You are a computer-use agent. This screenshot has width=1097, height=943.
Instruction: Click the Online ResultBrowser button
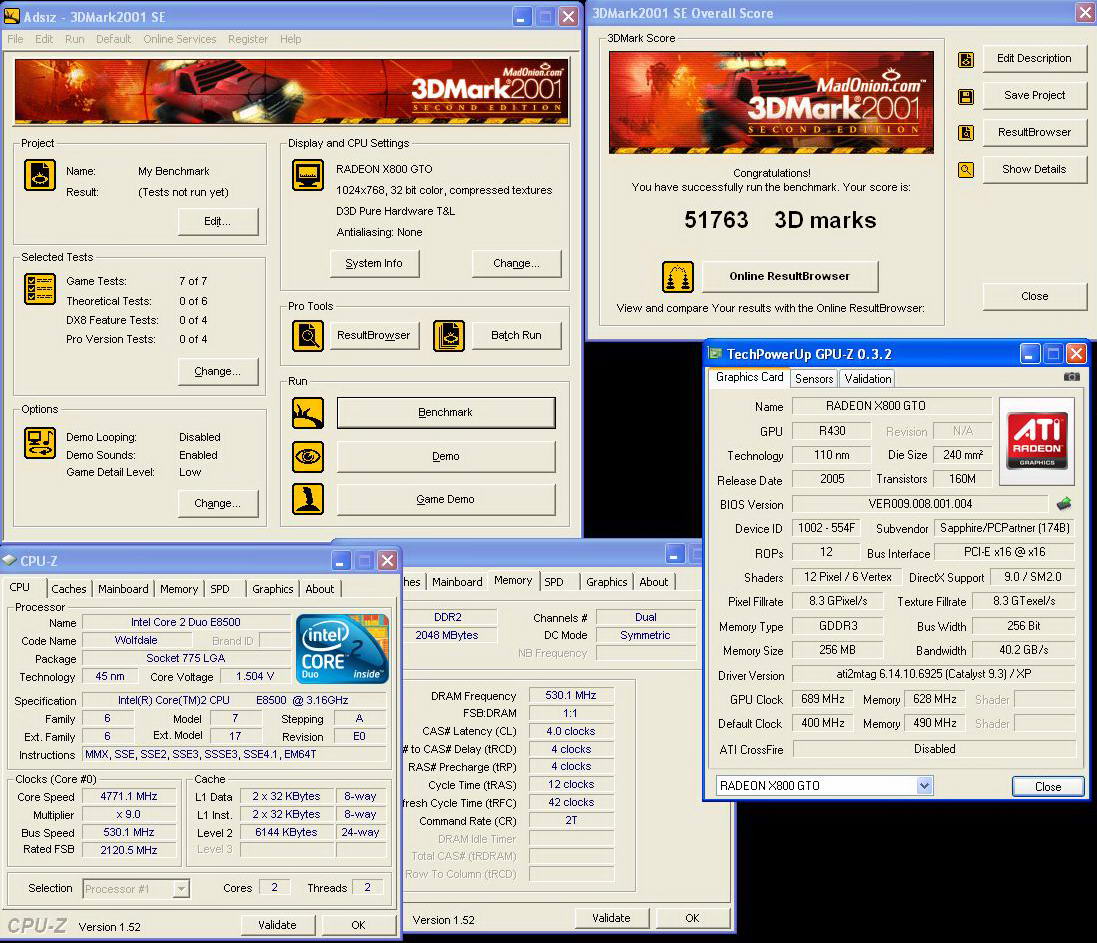pos(790,277)
